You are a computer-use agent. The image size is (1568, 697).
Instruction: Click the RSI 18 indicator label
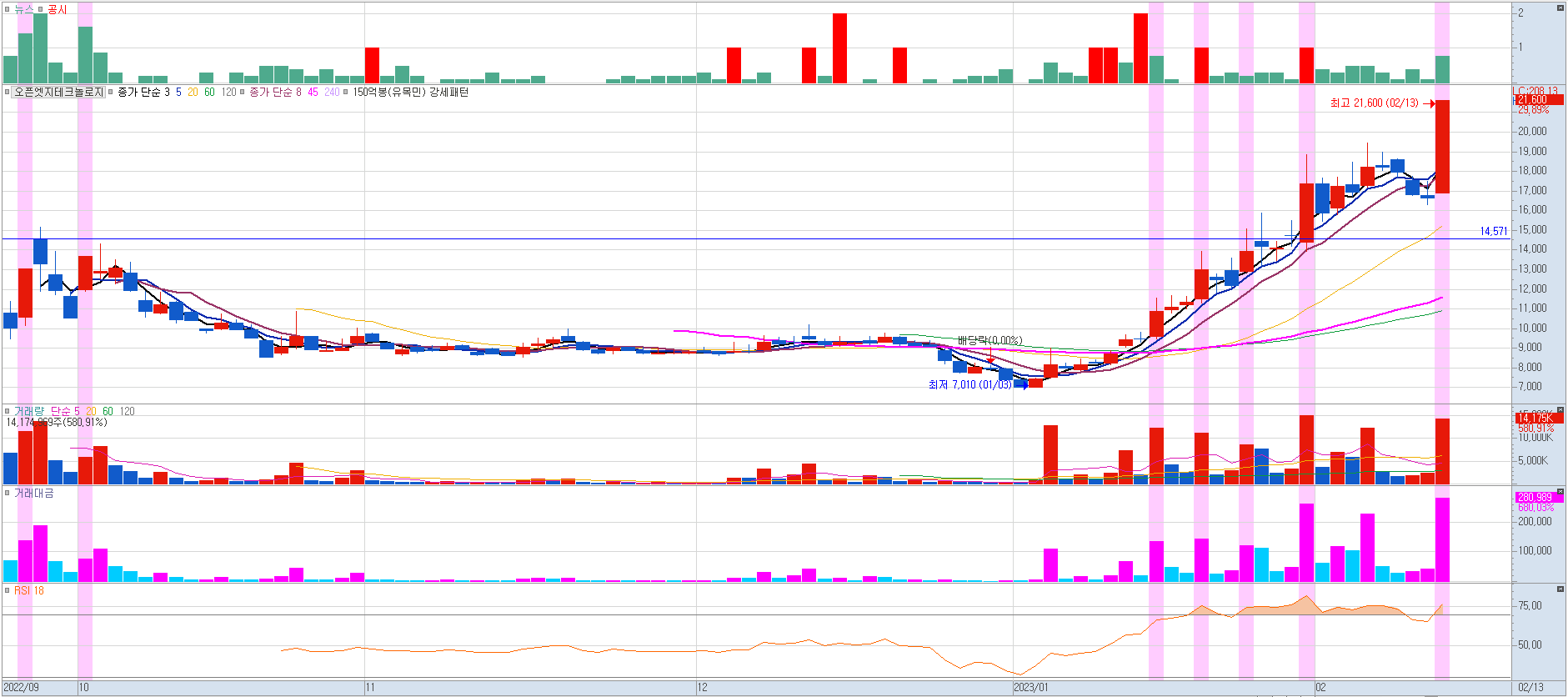pyautogui.click(x=29, y=590)
